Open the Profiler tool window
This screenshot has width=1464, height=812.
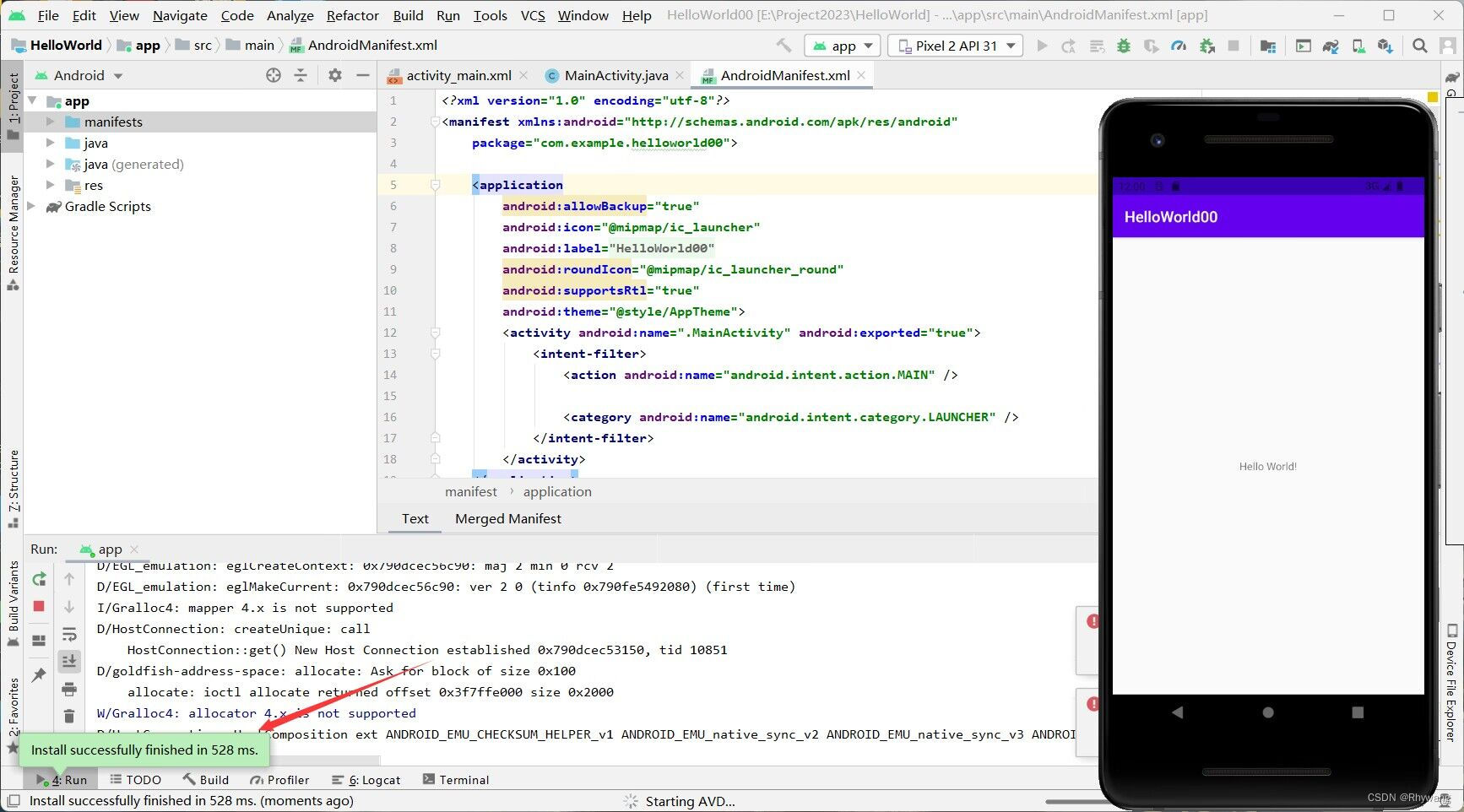tap(279, 780)
